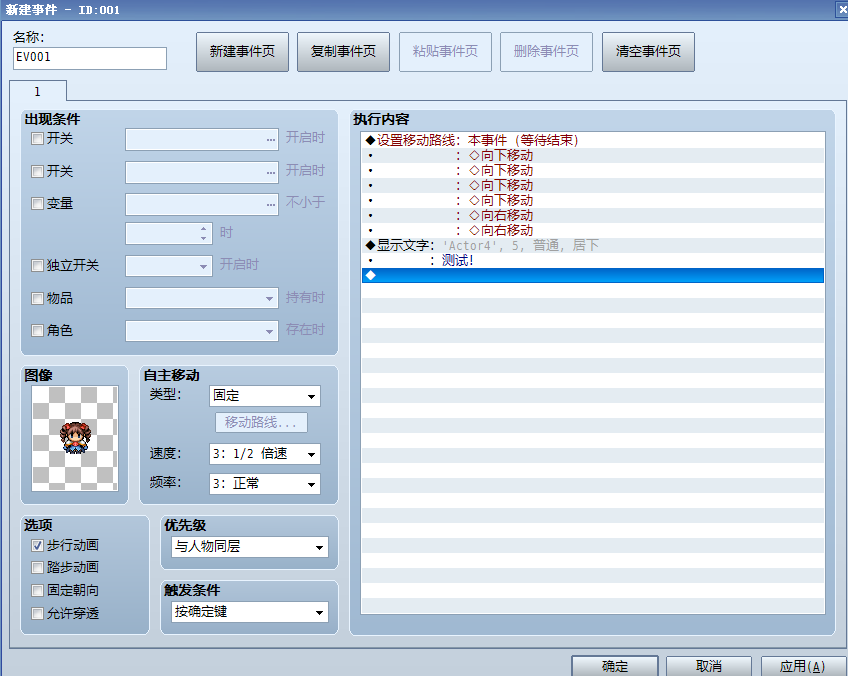Screen dimensions: 848x676
Task: Click the 新建事件页 button
Action: point(242,52)
